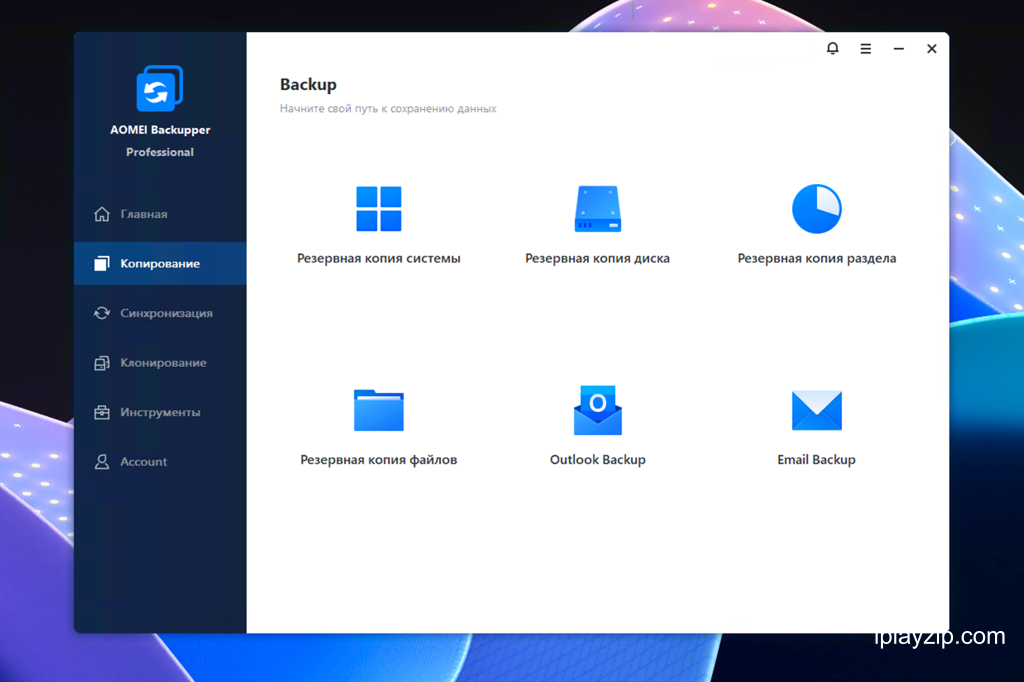Image resolution: width=1024 pixels, height=682 pixels.
Task: Click the Professional edition label
Action: pyautogui.click(x=160, y=152)
